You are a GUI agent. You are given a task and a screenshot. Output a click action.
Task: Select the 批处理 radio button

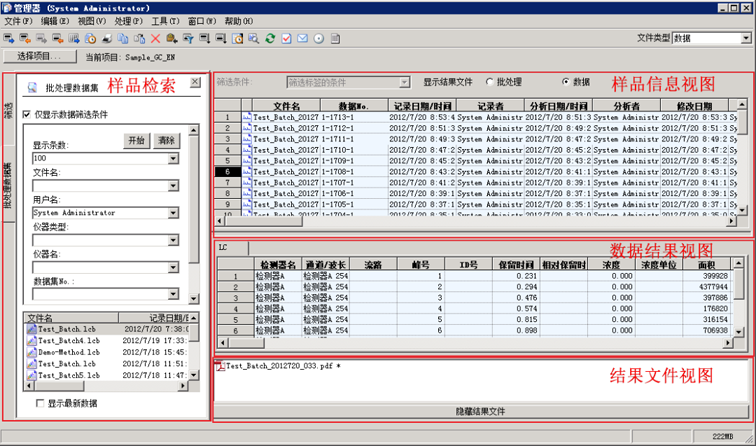(490, 82)
